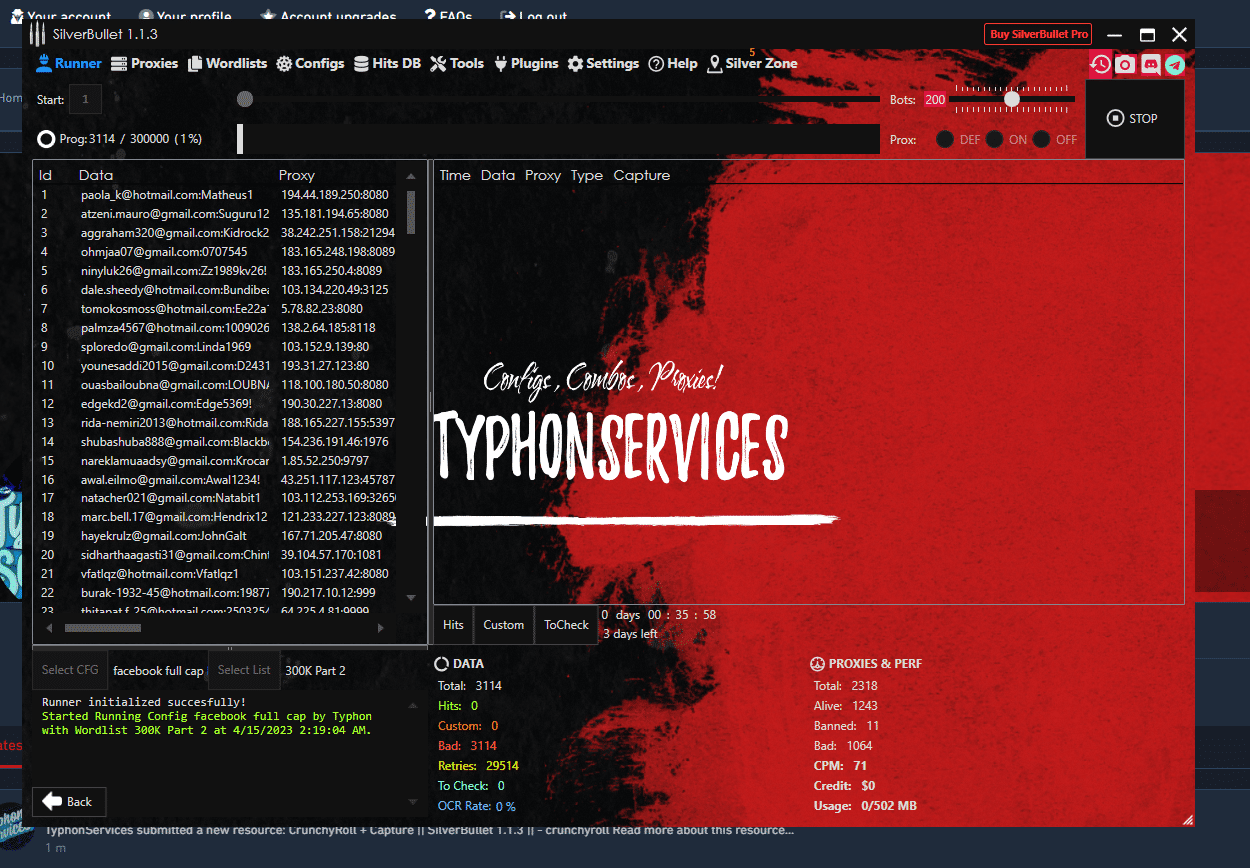The height and width of the screenshot is (868, 1250).
Task: Click the Capture column header
Action: 642,175
